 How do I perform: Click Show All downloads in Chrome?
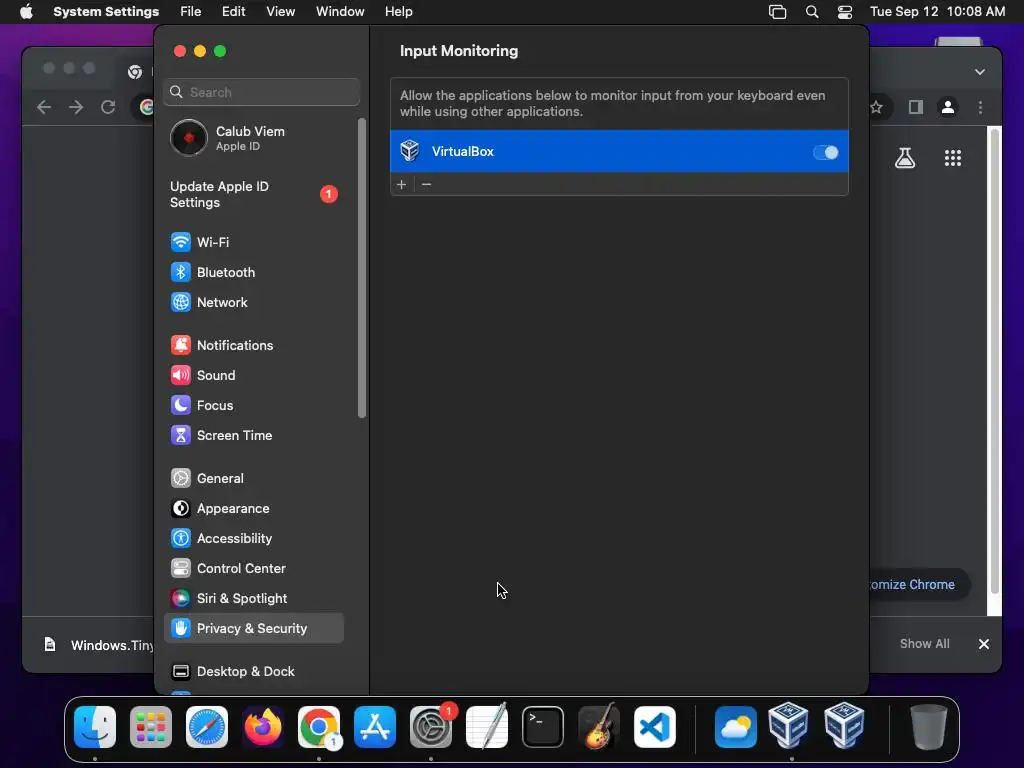pos(925,644)
